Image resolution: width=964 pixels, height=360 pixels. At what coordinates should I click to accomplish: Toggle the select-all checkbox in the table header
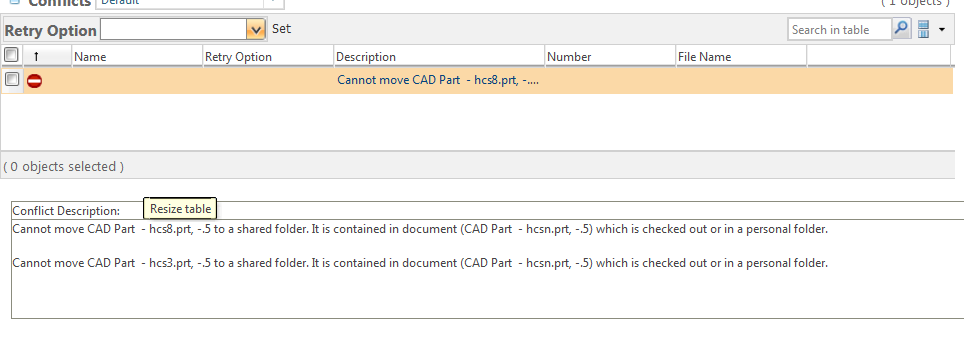click(11, 55)
